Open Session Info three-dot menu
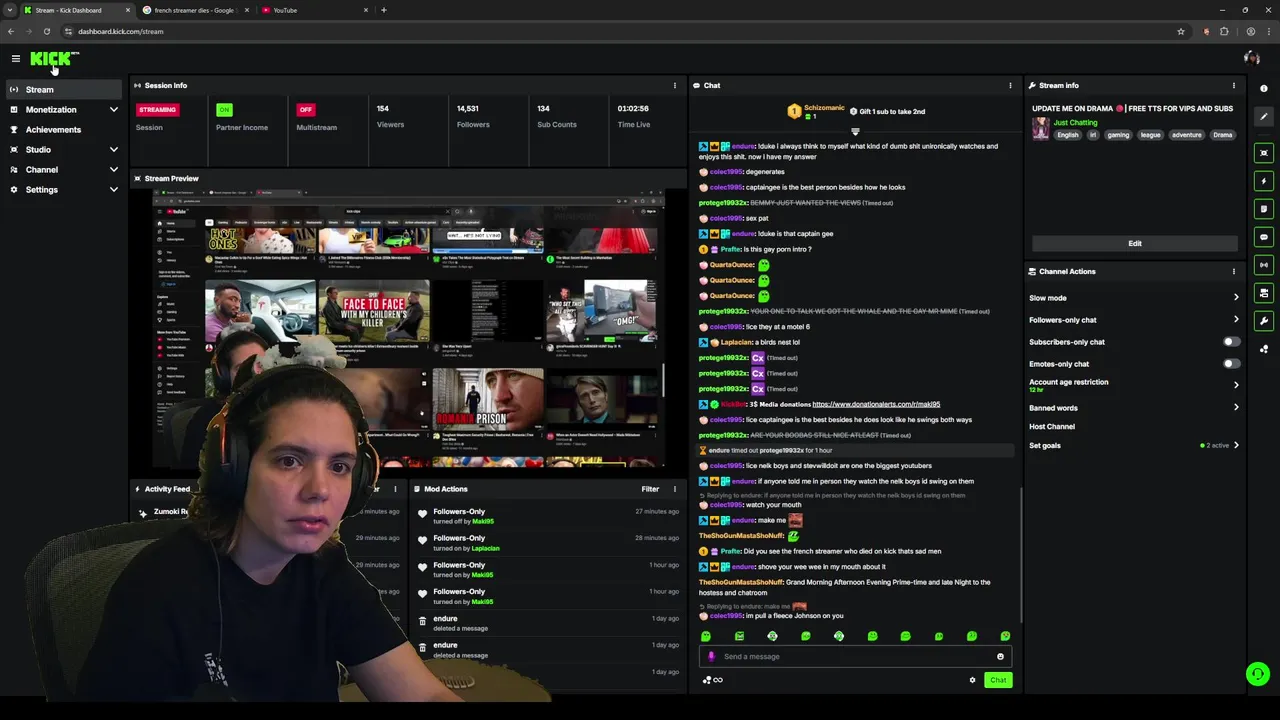This screenshot has height=720, width=1280. pos(675,86)
